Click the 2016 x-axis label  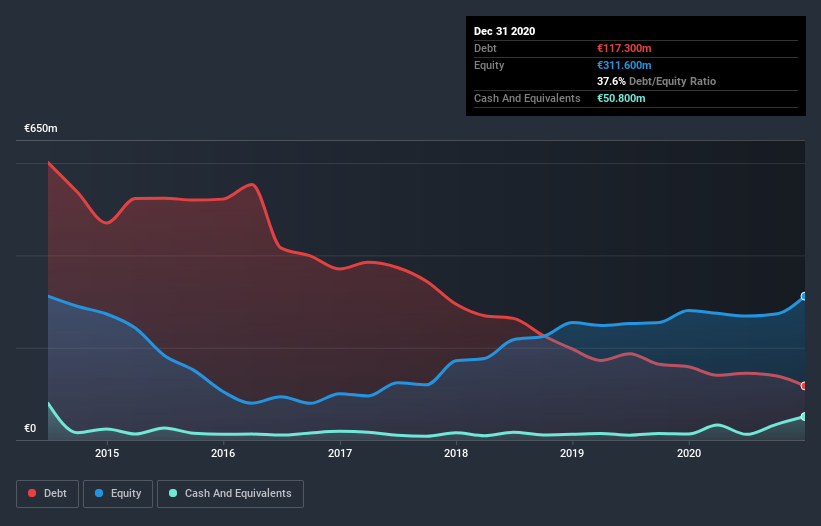point(223,453)
